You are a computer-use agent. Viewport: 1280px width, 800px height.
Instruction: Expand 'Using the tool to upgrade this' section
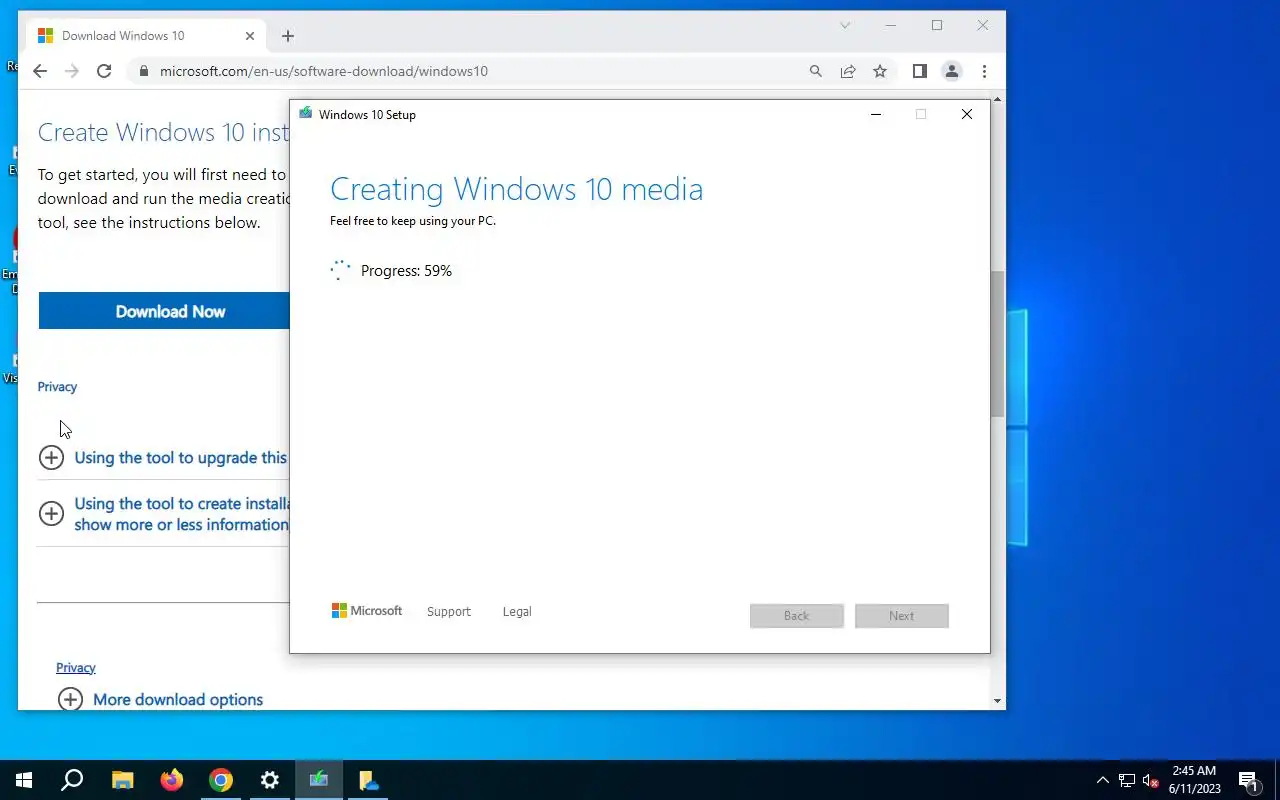(x=163, y=457)
